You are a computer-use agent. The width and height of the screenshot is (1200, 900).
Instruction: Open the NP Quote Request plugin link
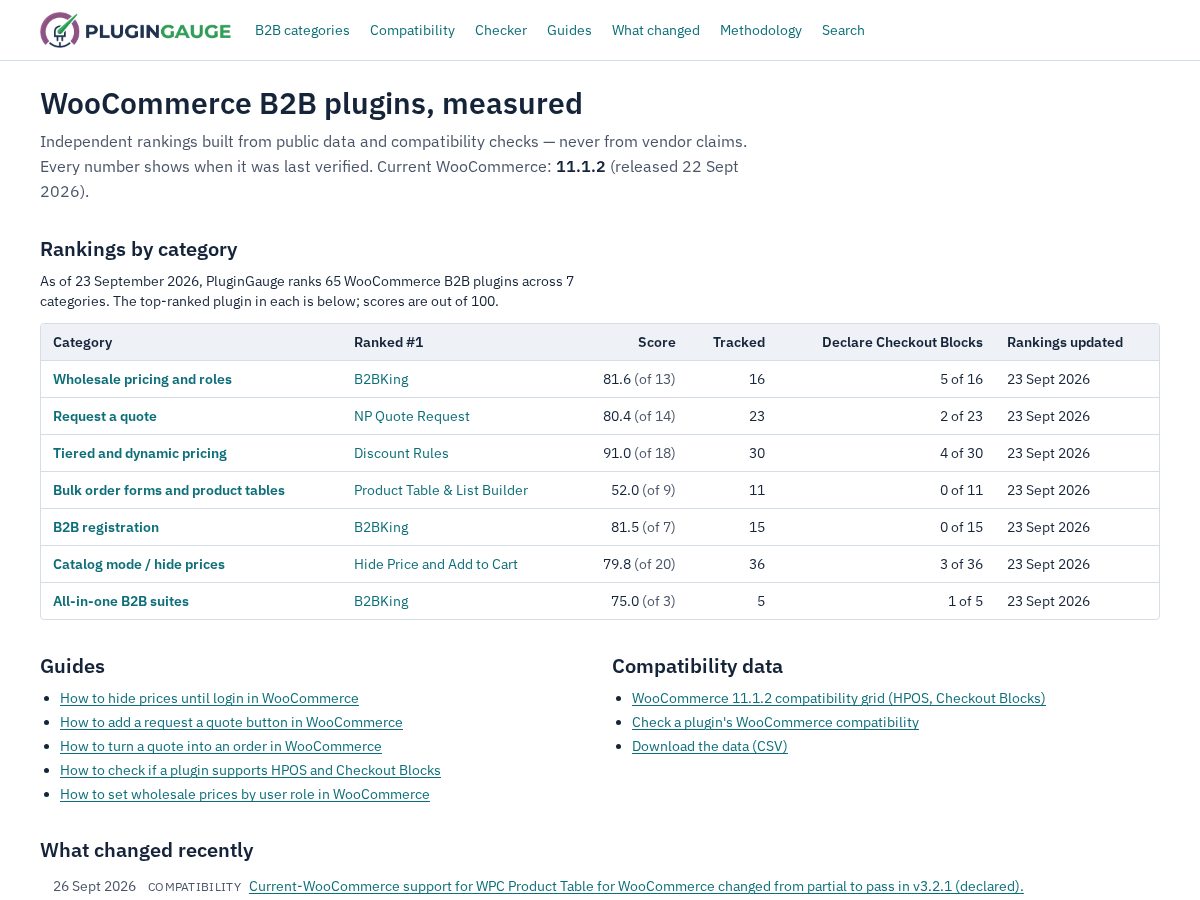tap(412, 416)
